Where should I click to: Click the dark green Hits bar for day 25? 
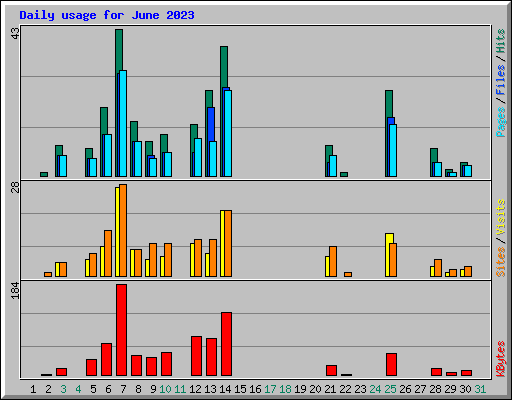(x=389, y=103)
